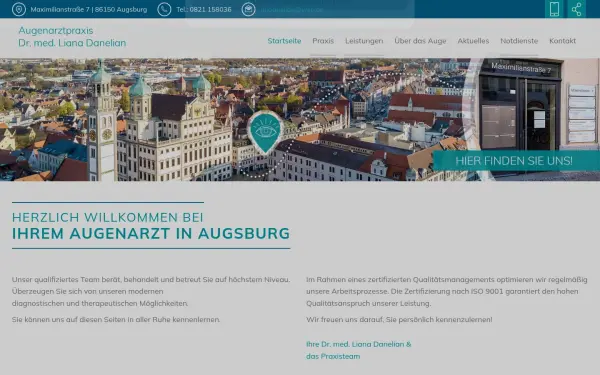Open the share icon in top bar

[x=576, y=9]
